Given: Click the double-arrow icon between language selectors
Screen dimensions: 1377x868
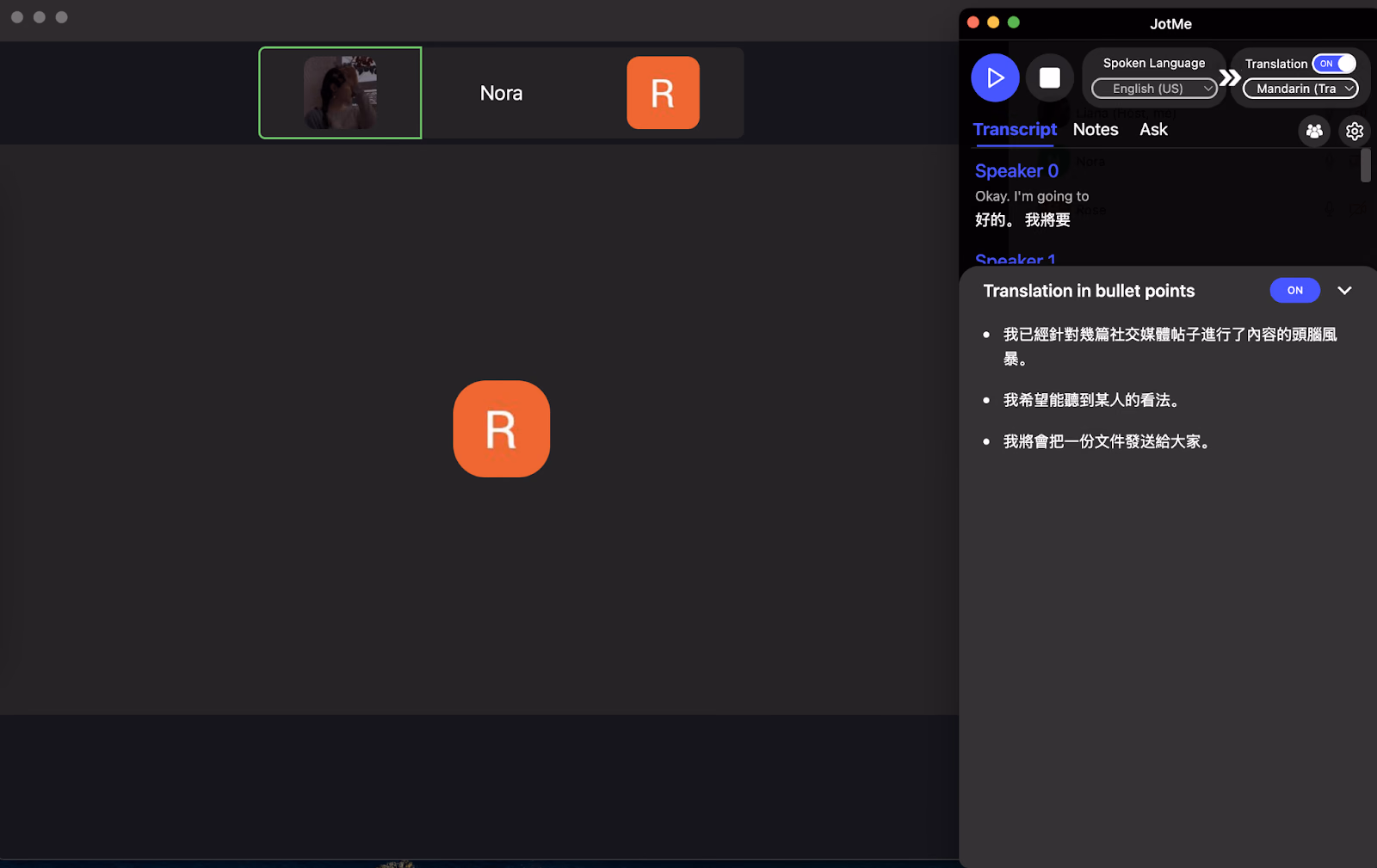Looking at the screenshot, I should [x=1230, y=78].
